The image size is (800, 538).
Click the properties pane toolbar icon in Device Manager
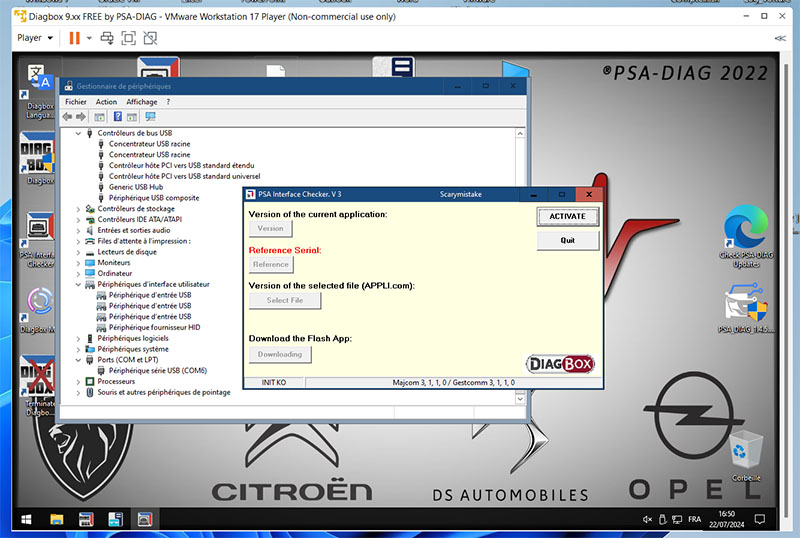point(132,117)
